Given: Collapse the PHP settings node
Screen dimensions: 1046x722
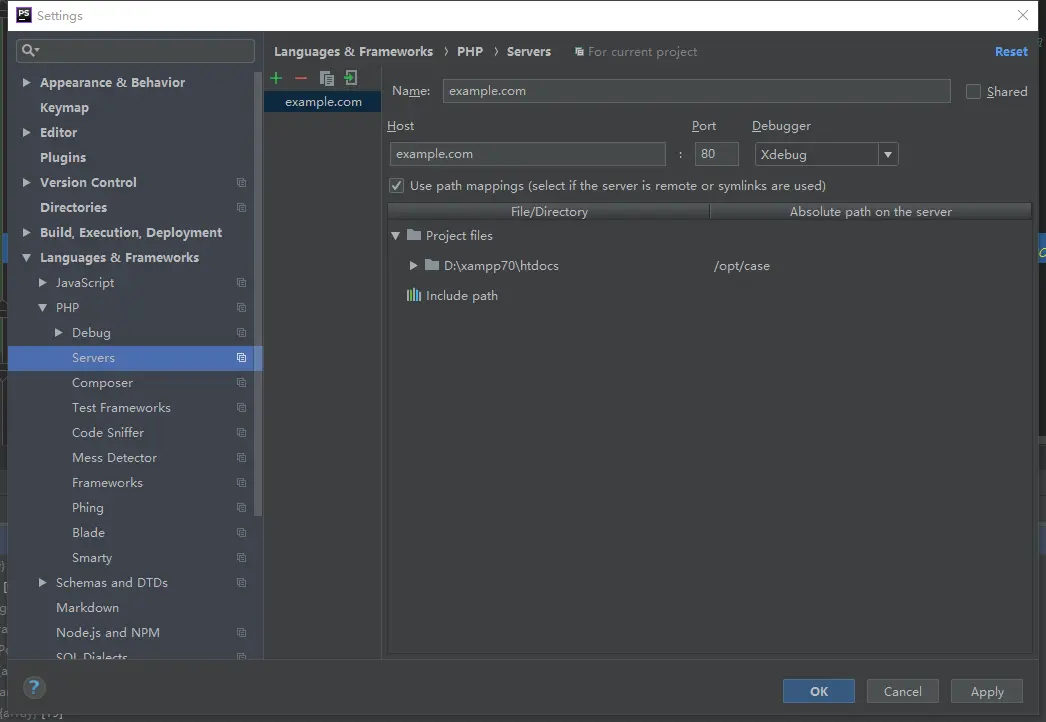Looking at the screenshot, I should [42, 308].
